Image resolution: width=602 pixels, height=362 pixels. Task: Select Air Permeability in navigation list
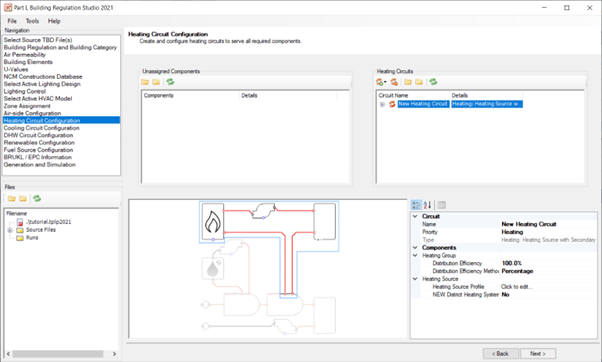coord(25,55)
